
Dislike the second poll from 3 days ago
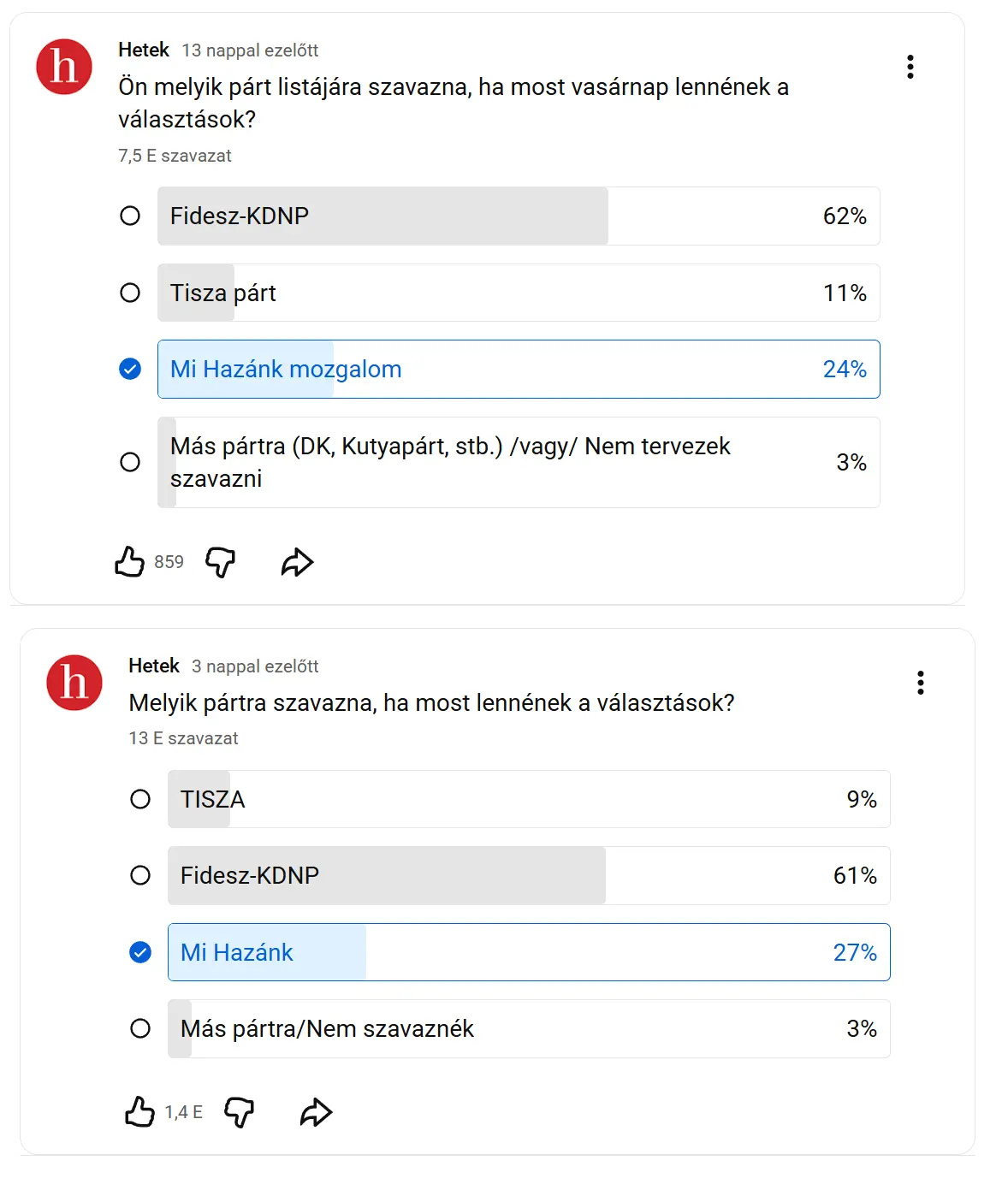click(x=240, y=1112)
